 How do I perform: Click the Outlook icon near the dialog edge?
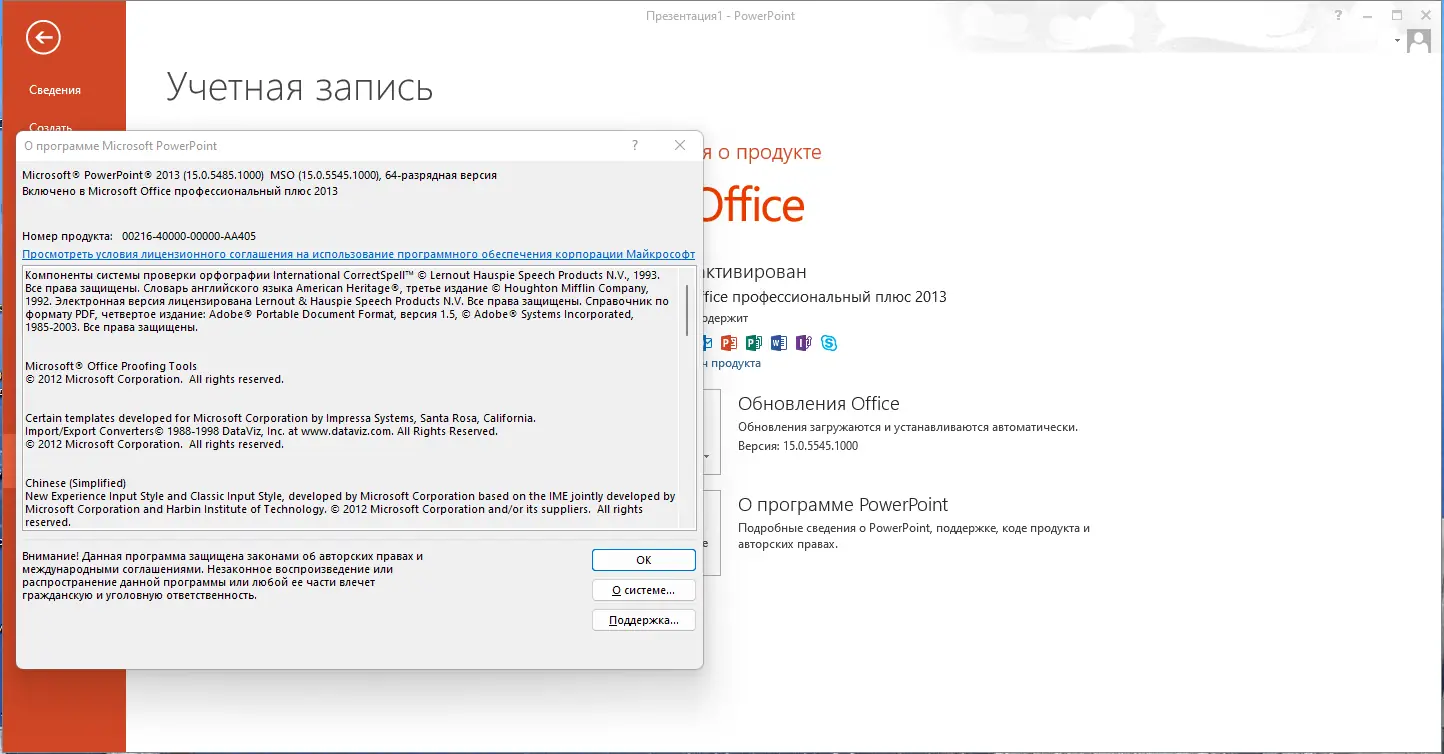[x=707, y=343]
